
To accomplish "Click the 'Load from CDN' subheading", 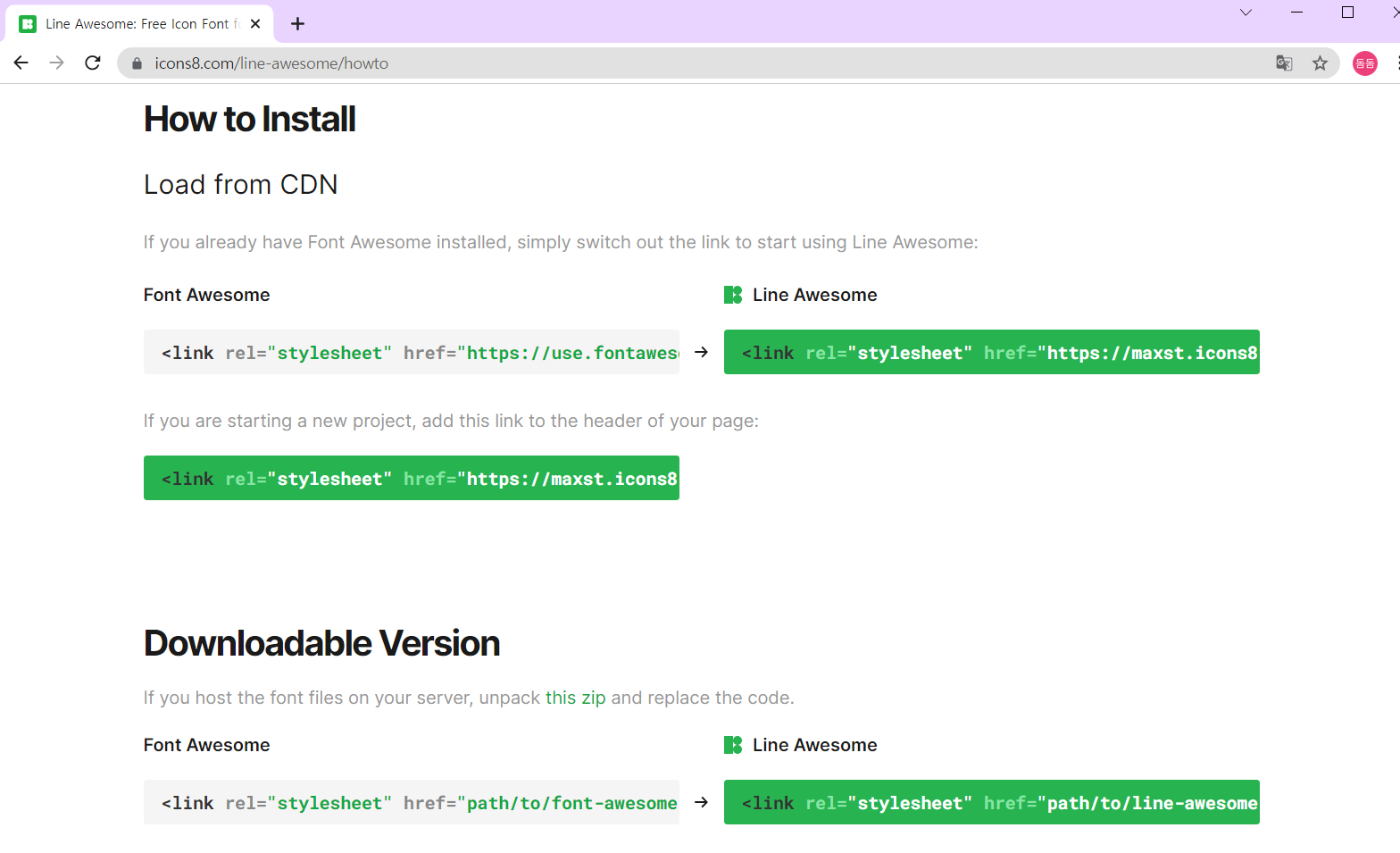I will [241, 184].
